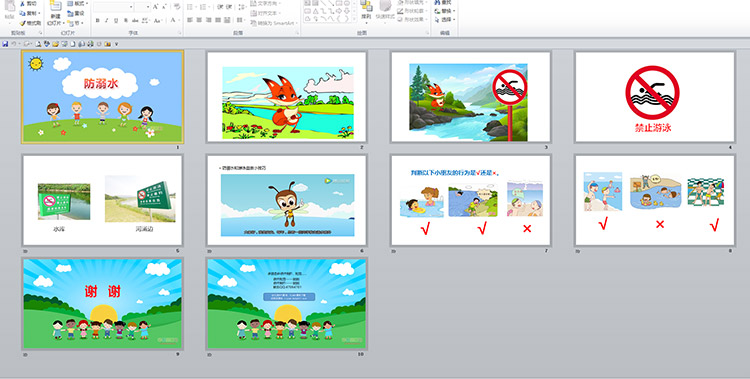Click the New Slide (新建幻灯片) button
Screen dimensions: 750x379
click(x=55, y=13)
